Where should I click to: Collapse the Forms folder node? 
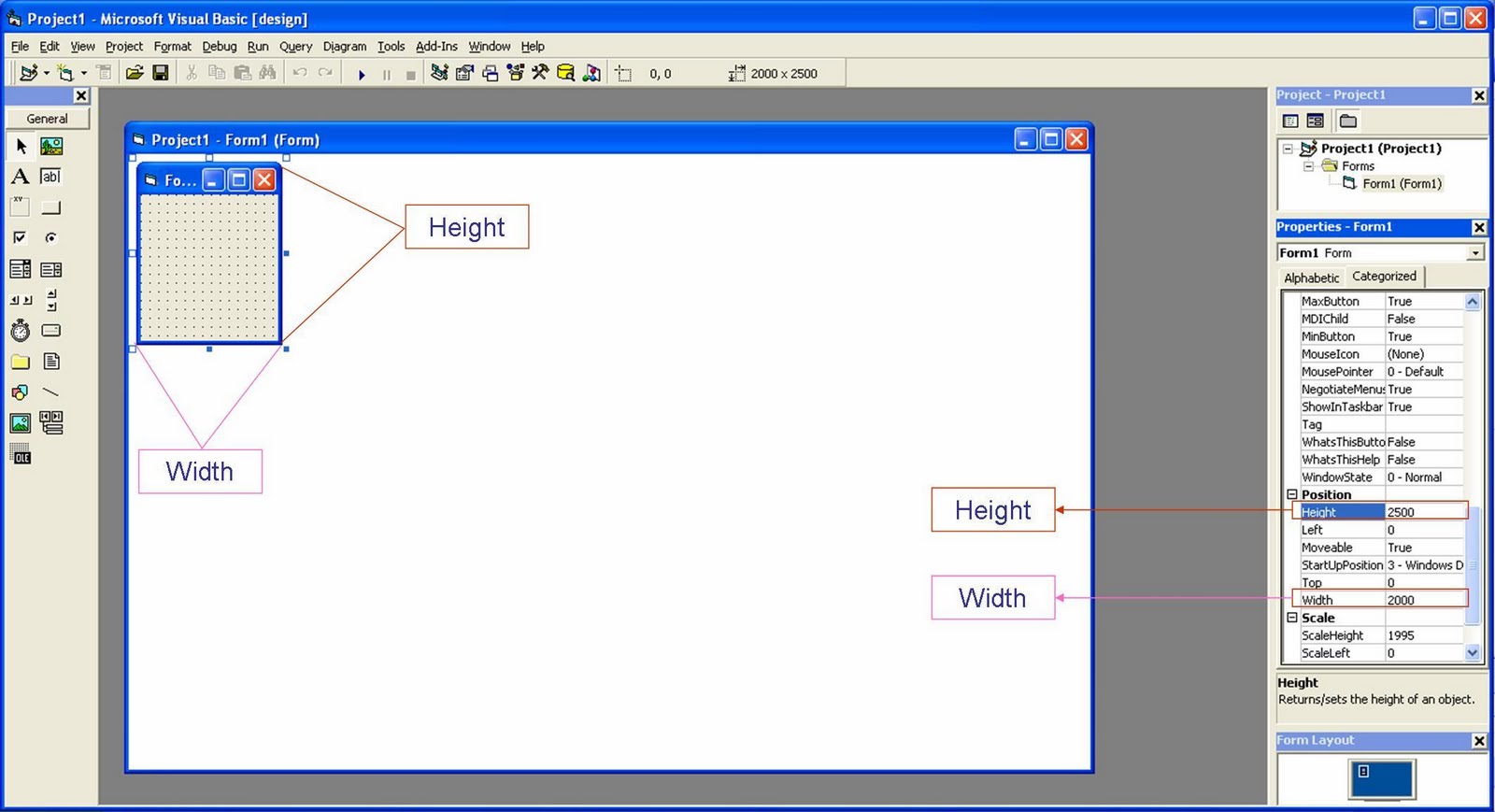pos(1308,166)
